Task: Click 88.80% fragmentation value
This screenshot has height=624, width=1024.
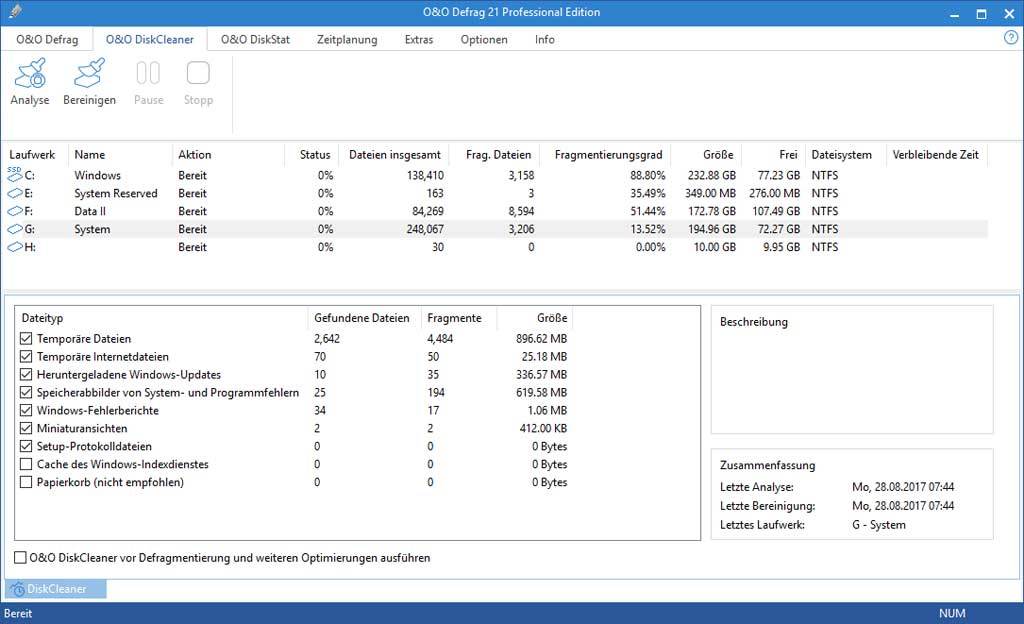Action: click(x=648, y=176)
